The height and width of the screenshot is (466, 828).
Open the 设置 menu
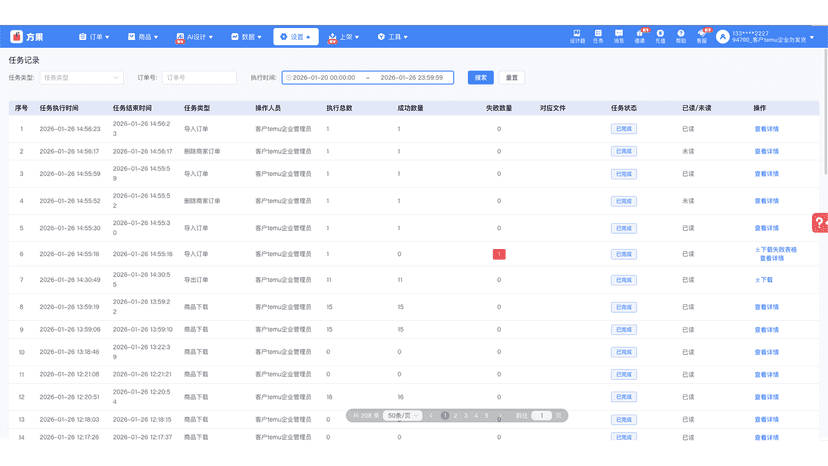click(x=296, y=36)
